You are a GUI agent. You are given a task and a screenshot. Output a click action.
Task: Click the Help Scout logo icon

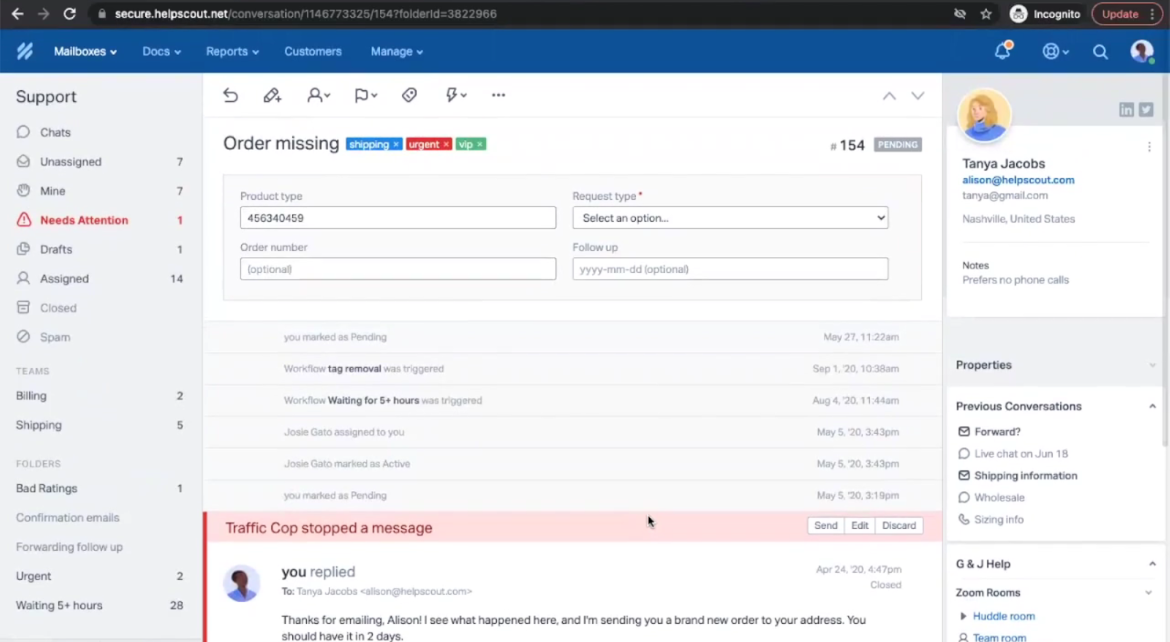[x=25, y=51]
